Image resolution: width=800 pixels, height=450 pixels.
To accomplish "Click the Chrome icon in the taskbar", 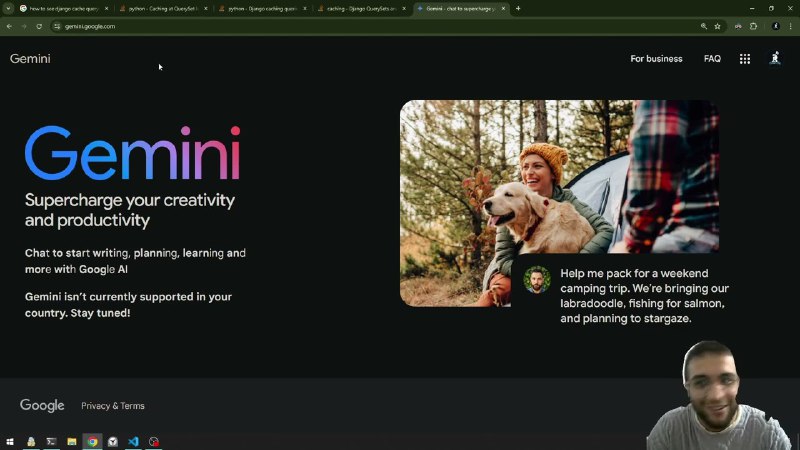I will tap(92, 441).
